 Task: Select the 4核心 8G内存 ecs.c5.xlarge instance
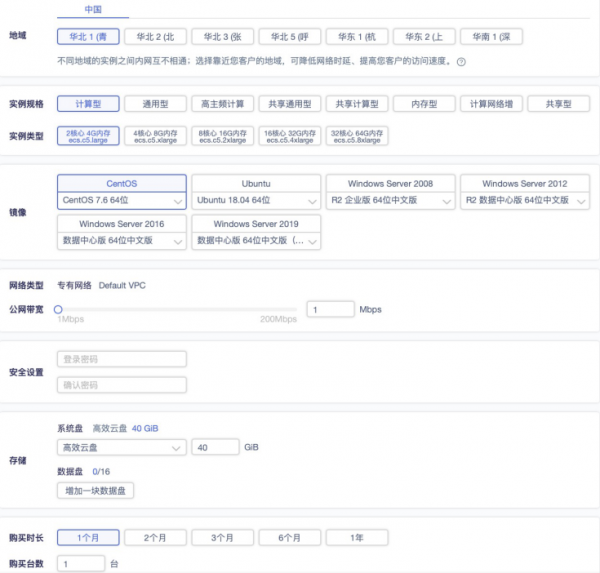[155, 136]
